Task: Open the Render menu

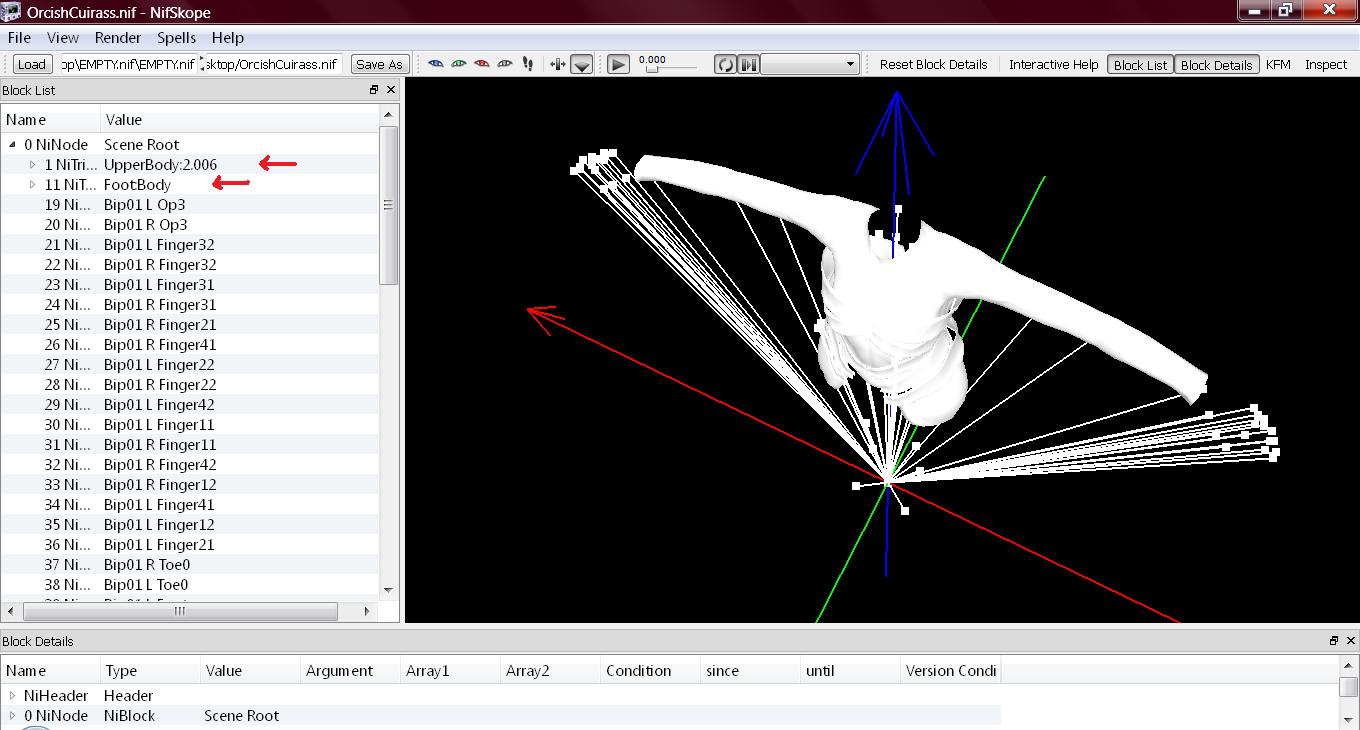Action: pos(118,37)
